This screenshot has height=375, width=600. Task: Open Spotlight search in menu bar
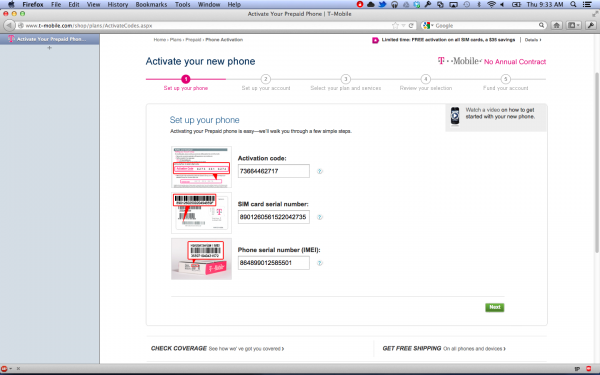[573, 5]
